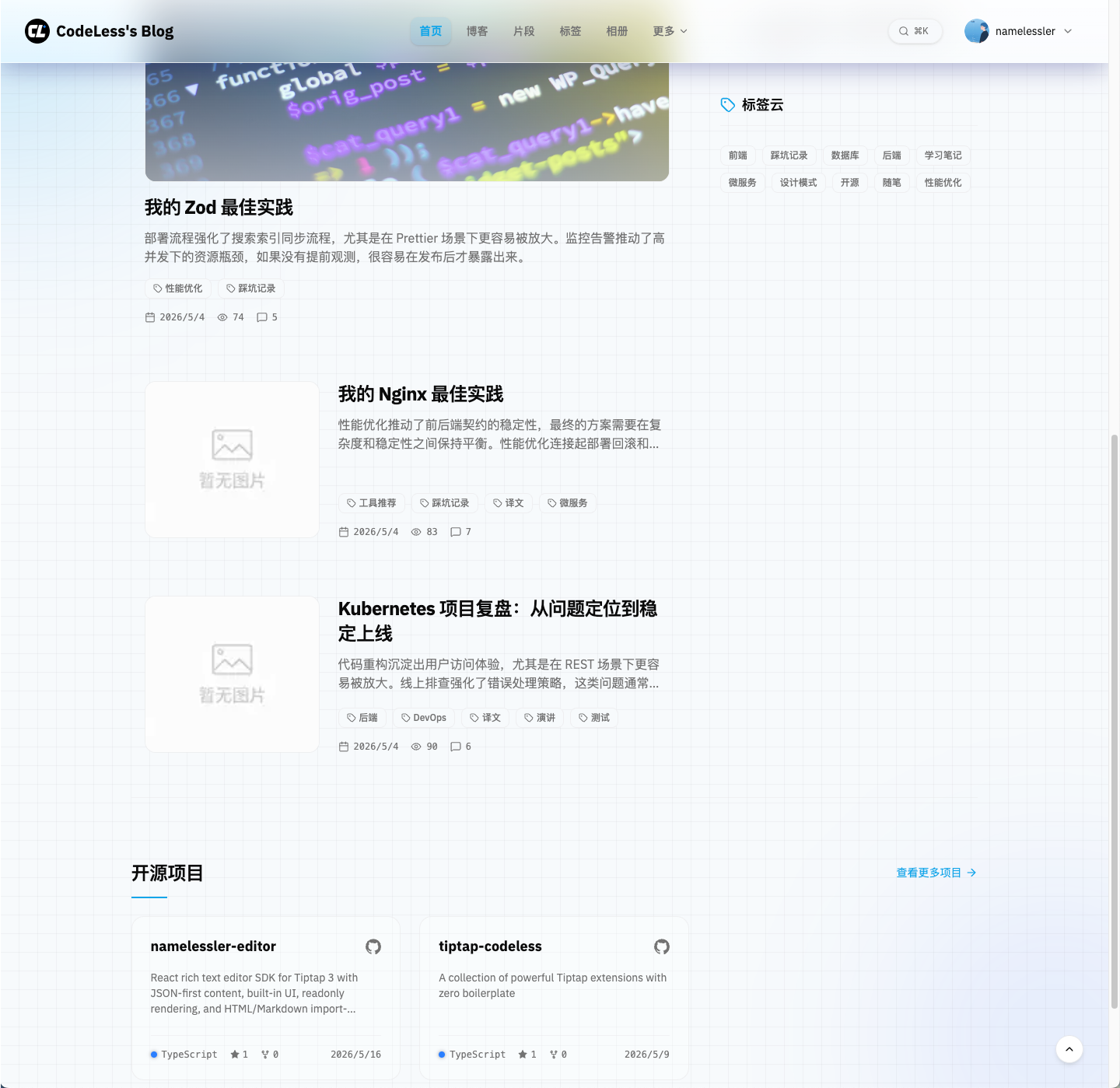Click the DevOps tag on Kubernetes post

pyautogui.click(x=424, y=718)
